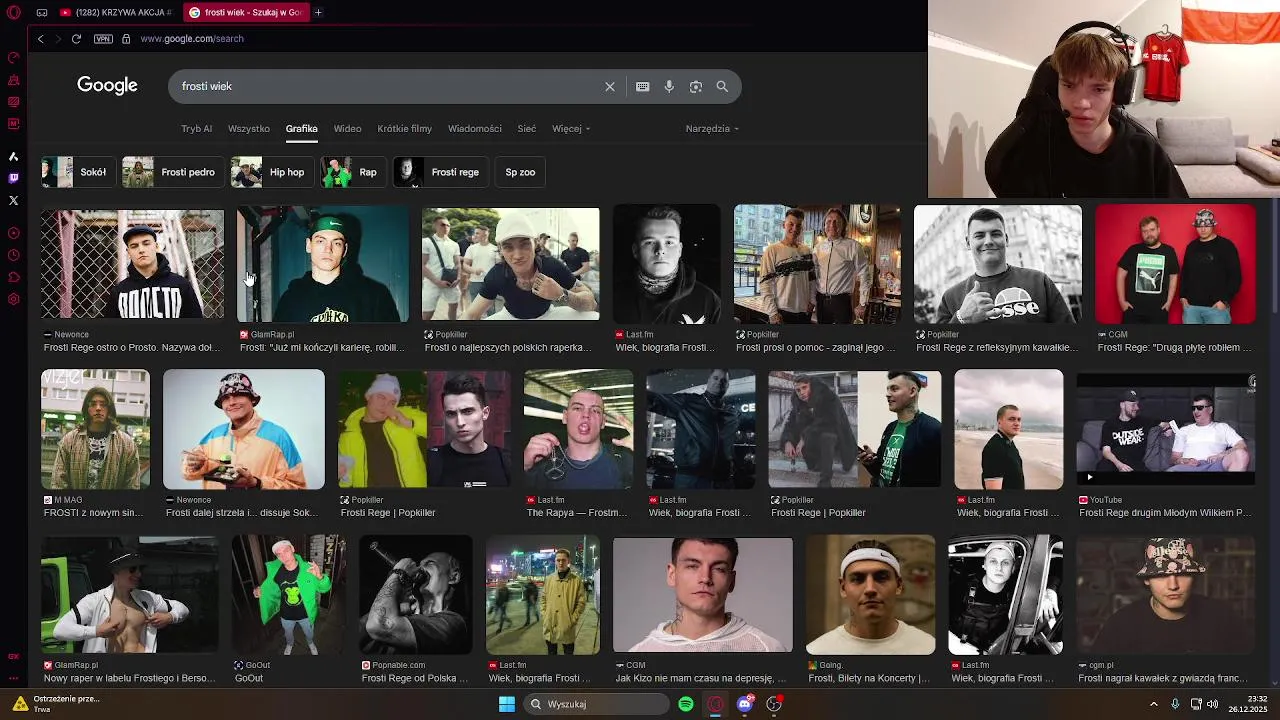Open the Aria AI sidebar icon

[x=13, y=156]
